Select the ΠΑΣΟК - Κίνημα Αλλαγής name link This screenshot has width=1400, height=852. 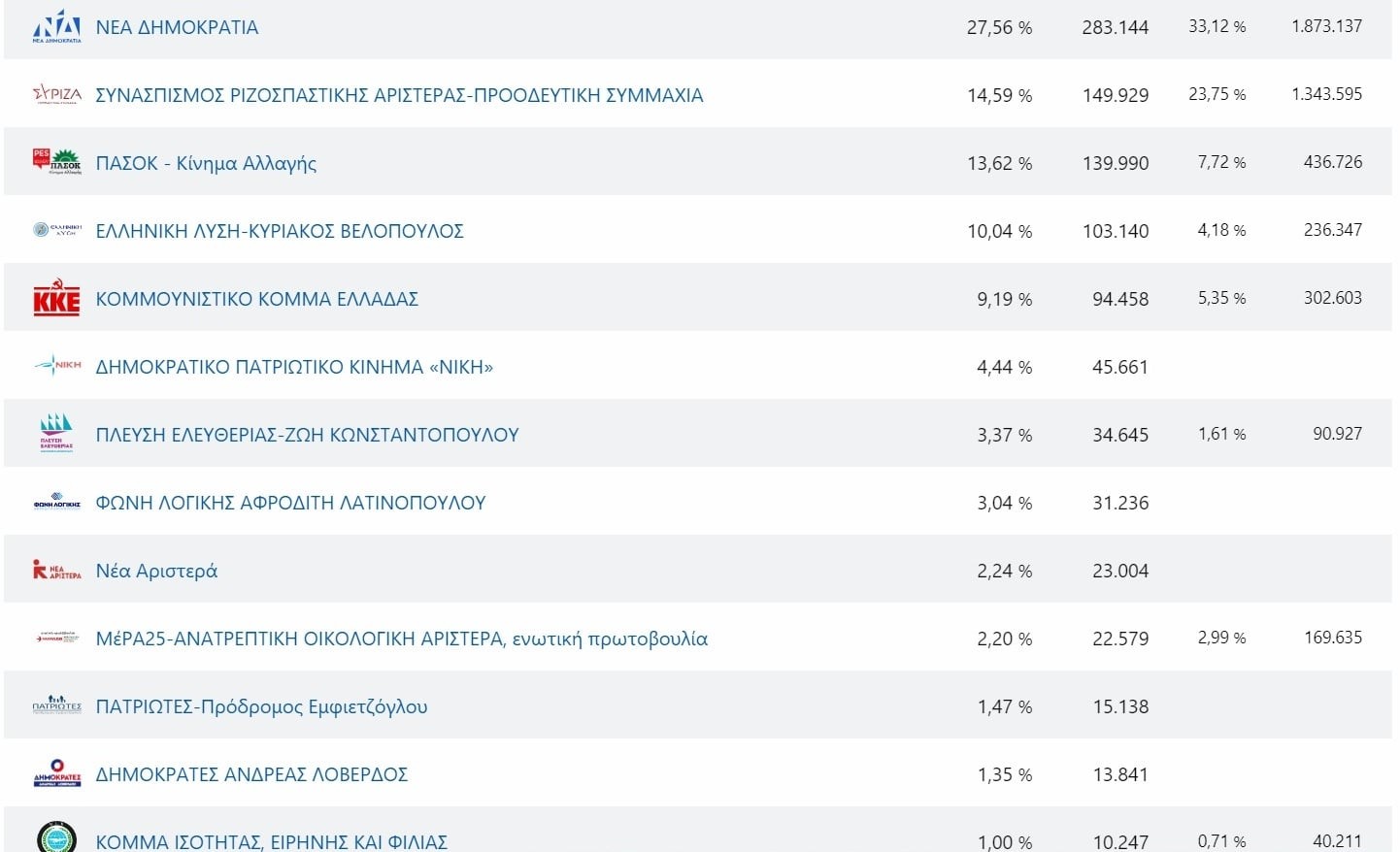pyautogui.click(x=206, y=163)
